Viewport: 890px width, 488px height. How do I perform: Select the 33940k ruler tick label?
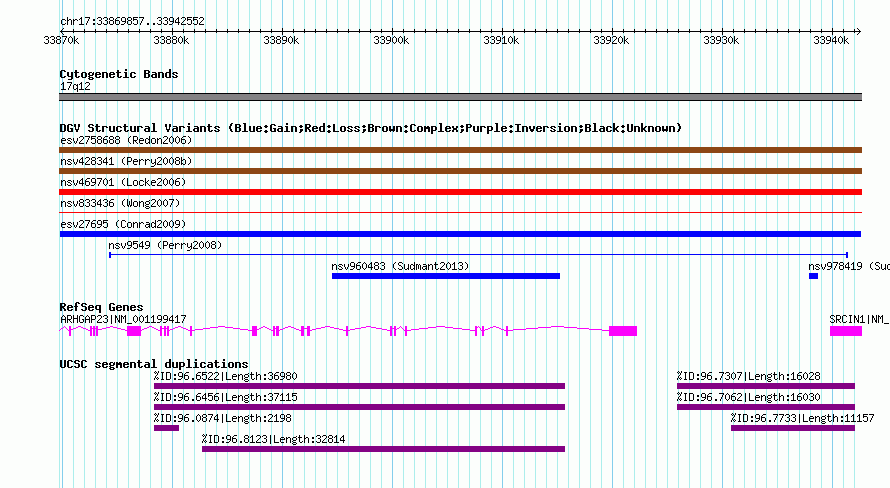click(831, 40)
